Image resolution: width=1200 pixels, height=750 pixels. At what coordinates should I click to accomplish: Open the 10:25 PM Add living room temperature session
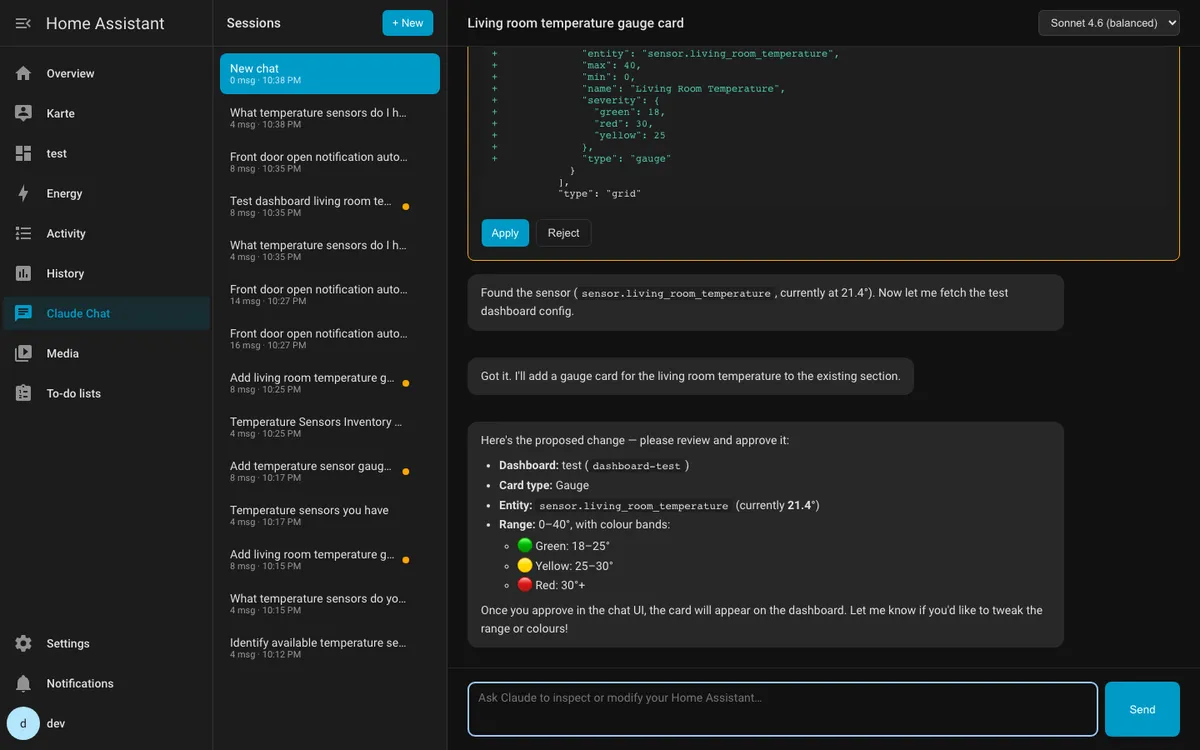[x=330, y=383]
